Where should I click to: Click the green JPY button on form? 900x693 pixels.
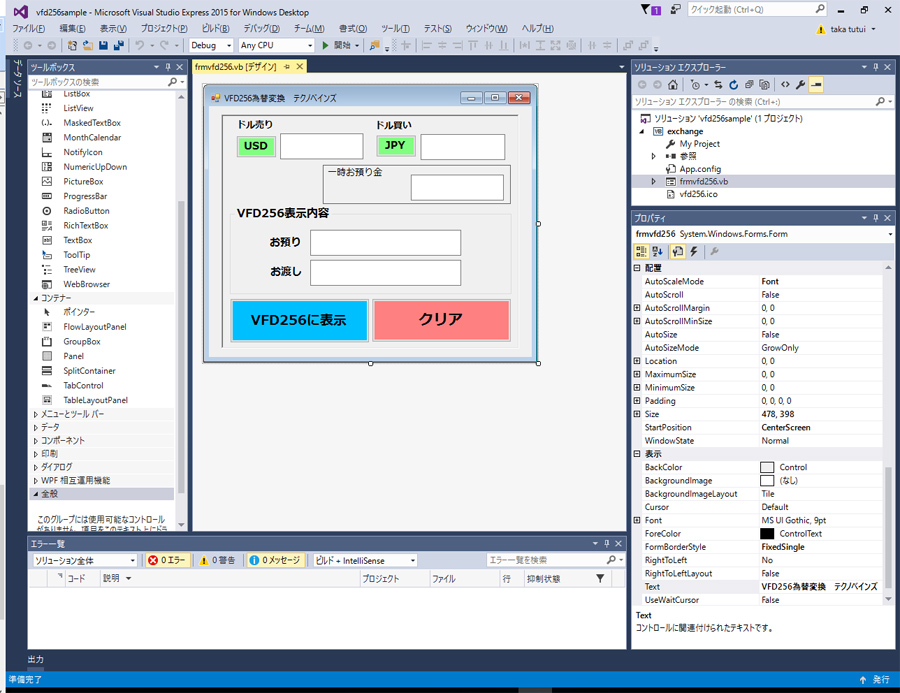[x=395, y=145]
